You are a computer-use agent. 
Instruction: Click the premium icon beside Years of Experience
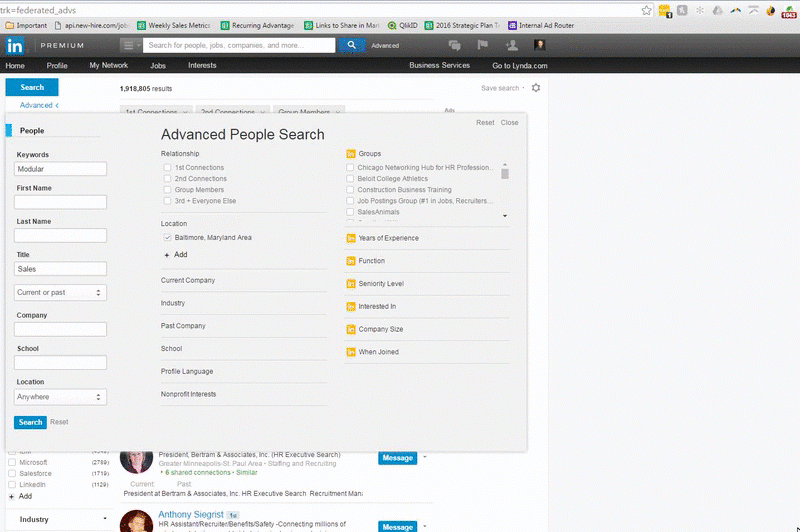[x=351, y=238]
